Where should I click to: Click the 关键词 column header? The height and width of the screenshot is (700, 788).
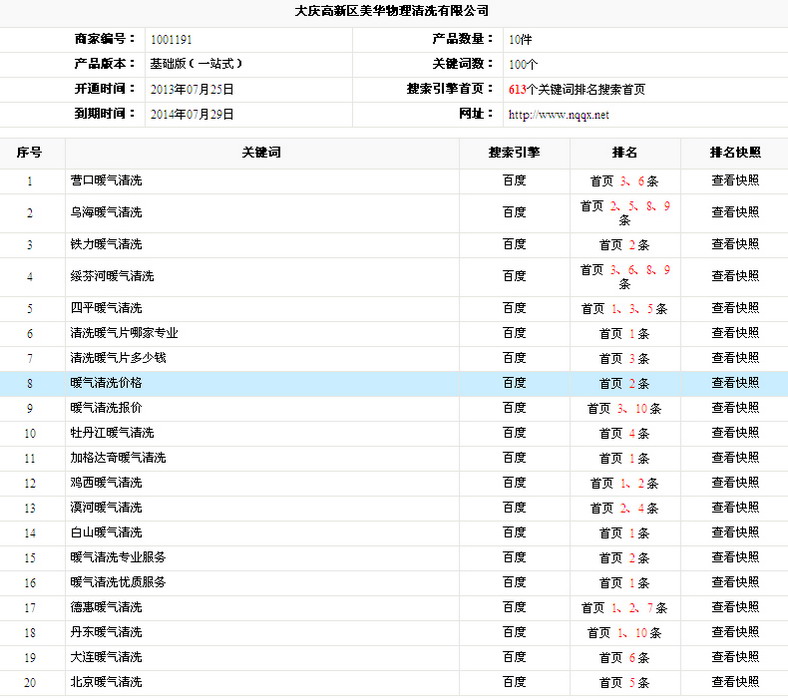(x=261, y=152)
